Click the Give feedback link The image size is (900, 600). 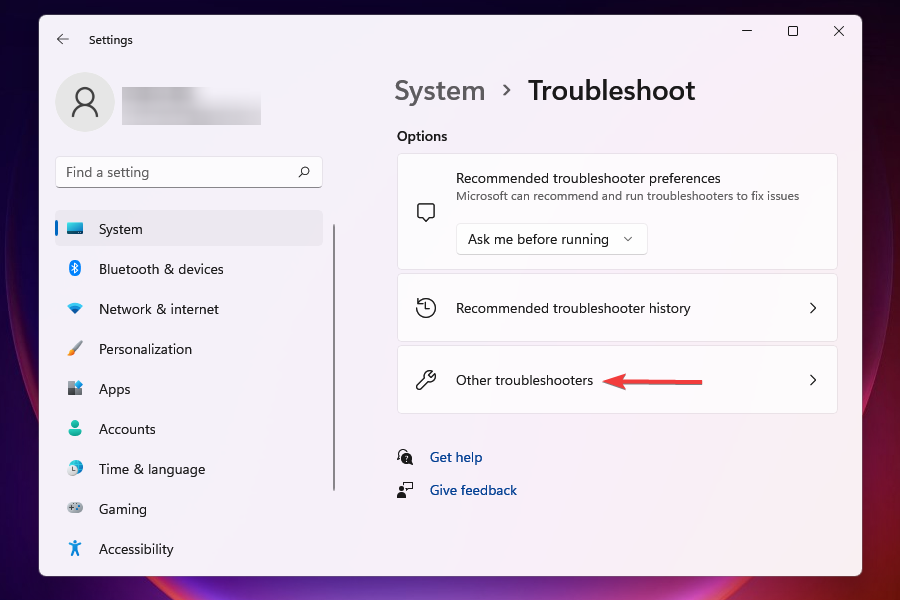[x=473, y=490]
